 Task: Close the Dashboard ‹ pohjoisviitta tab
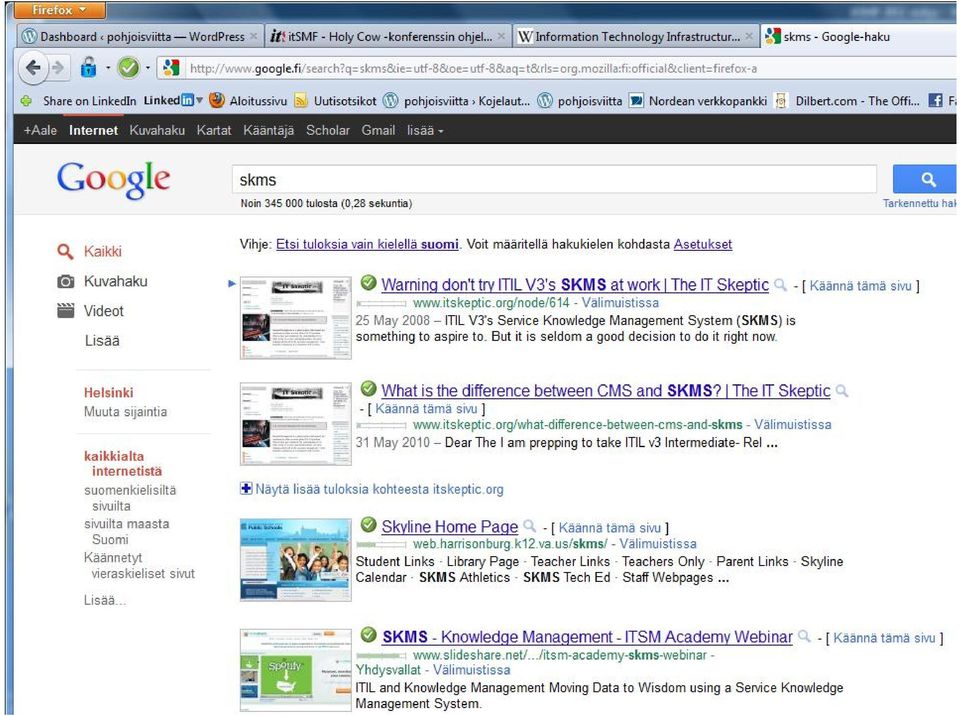click(x=253, y=37)
